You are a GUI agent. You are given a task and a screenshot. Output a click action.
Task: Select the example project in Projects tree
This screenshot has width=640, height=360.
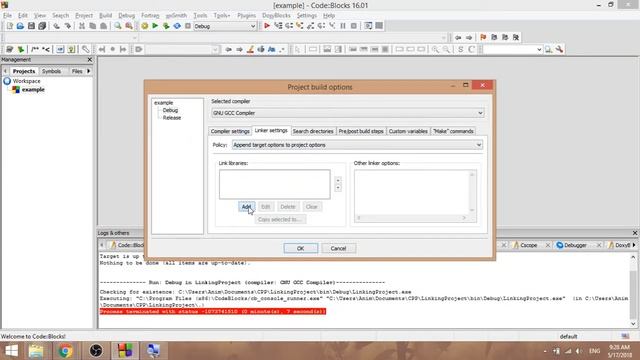(x=33, y=89)
